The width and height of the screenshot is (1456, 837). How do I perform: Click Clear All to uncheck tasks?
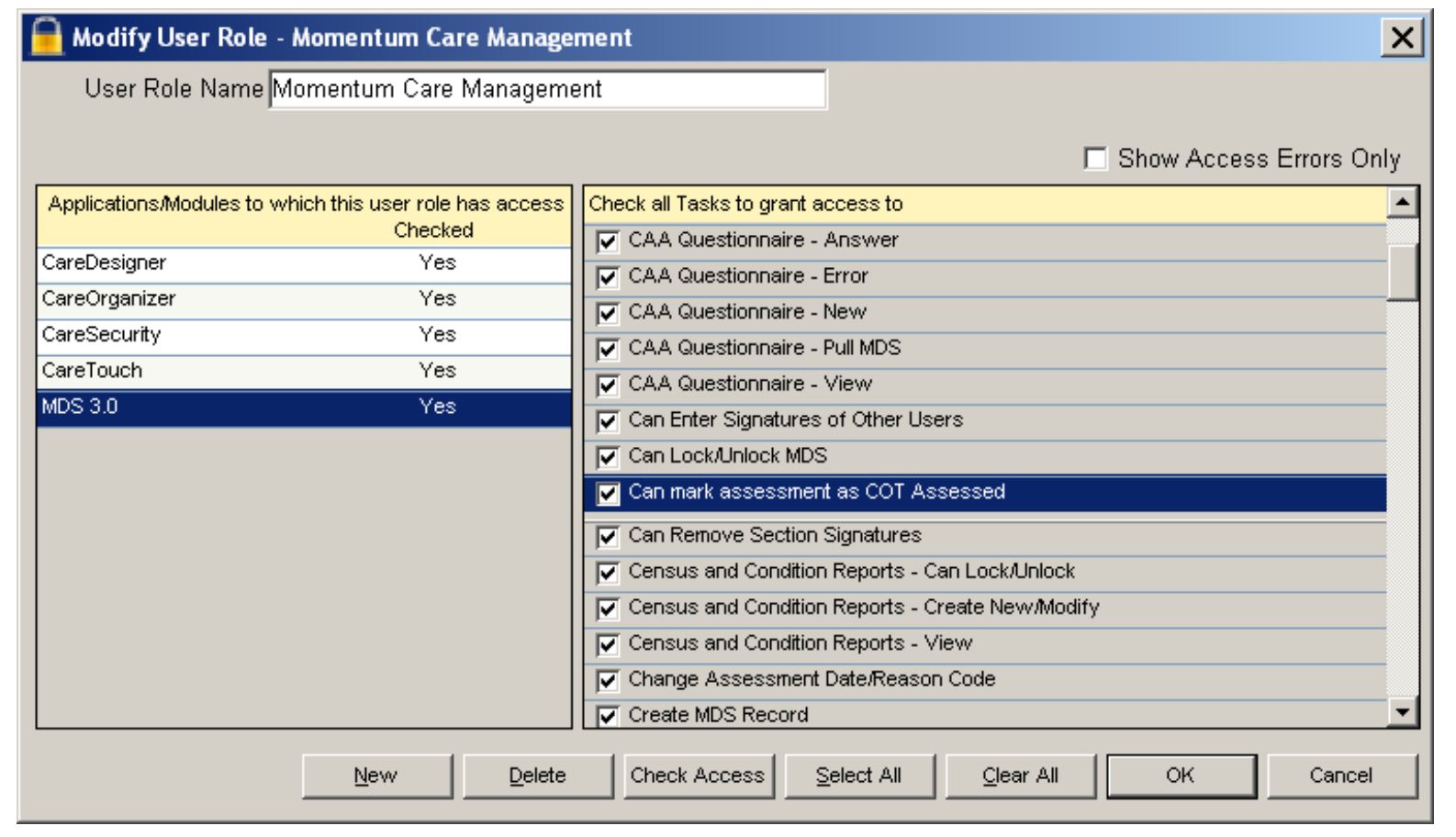click(x=1021, y=776)
